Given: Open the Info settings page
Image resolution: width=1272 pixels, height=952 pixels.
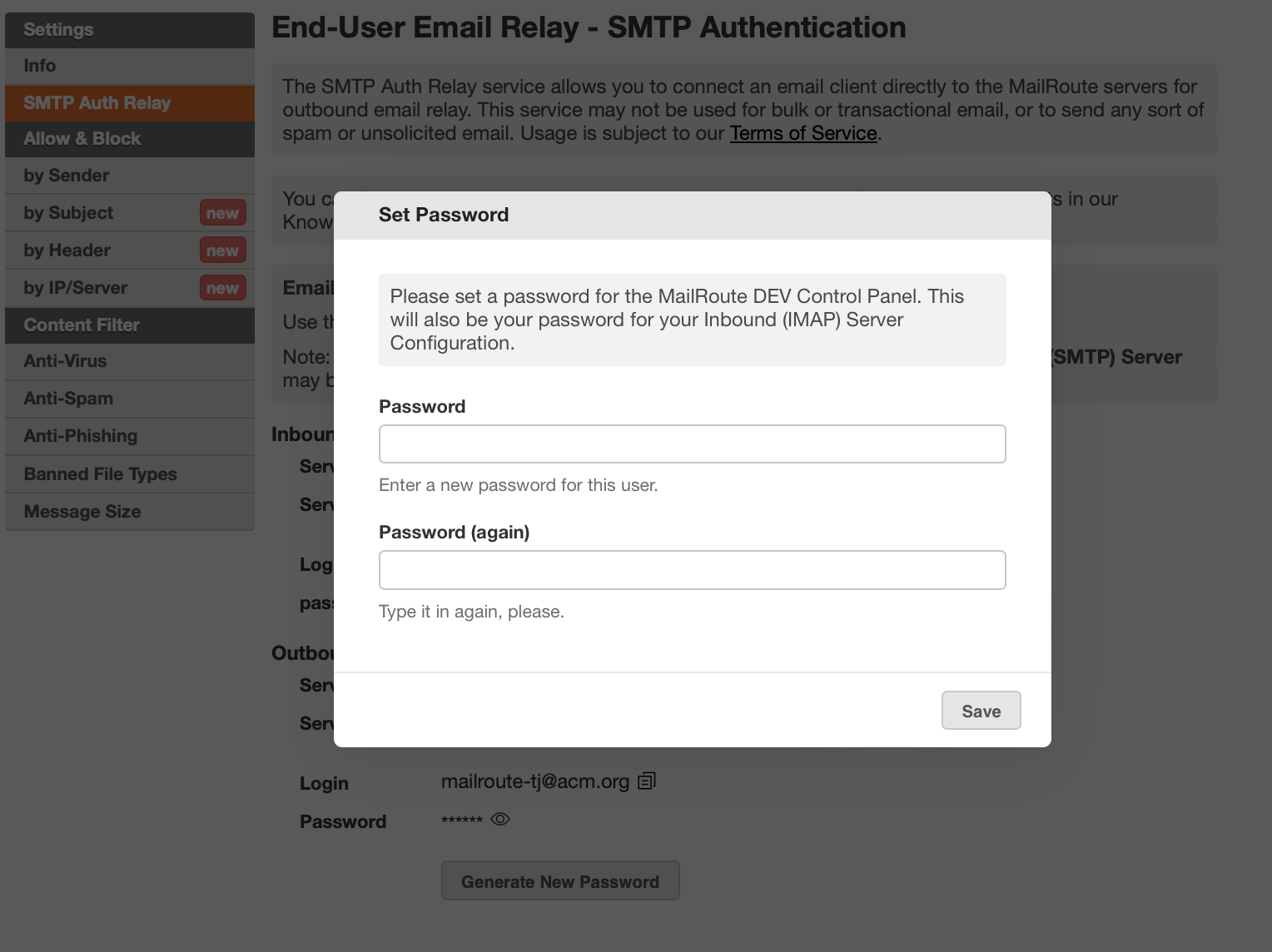Looking at the screenshot, I should (x=40, y=66).
